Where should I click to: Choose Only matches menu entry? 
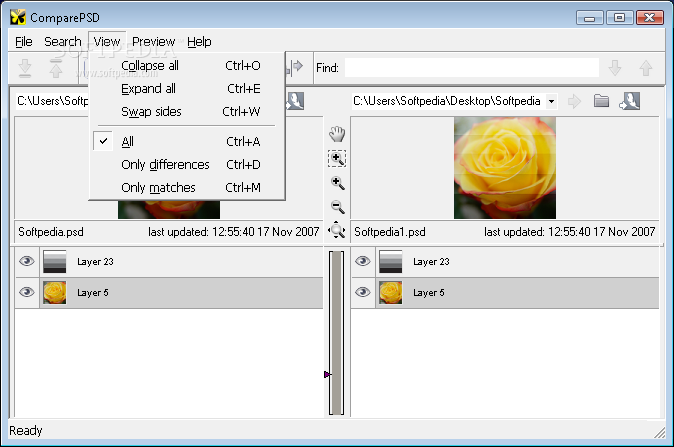187,188
